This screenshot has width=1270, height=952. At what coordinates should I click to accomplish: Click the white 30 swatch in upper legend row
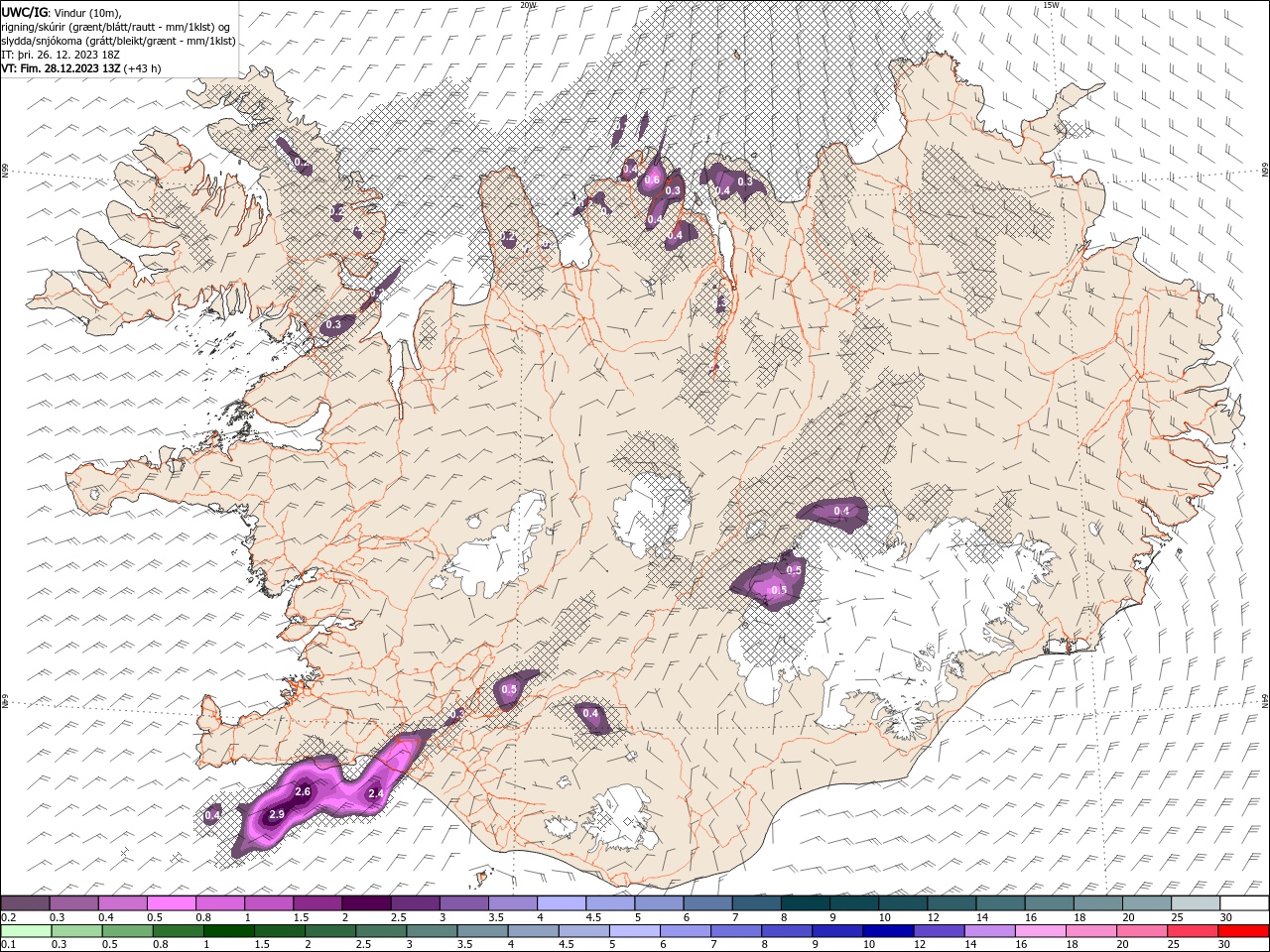1243,902
